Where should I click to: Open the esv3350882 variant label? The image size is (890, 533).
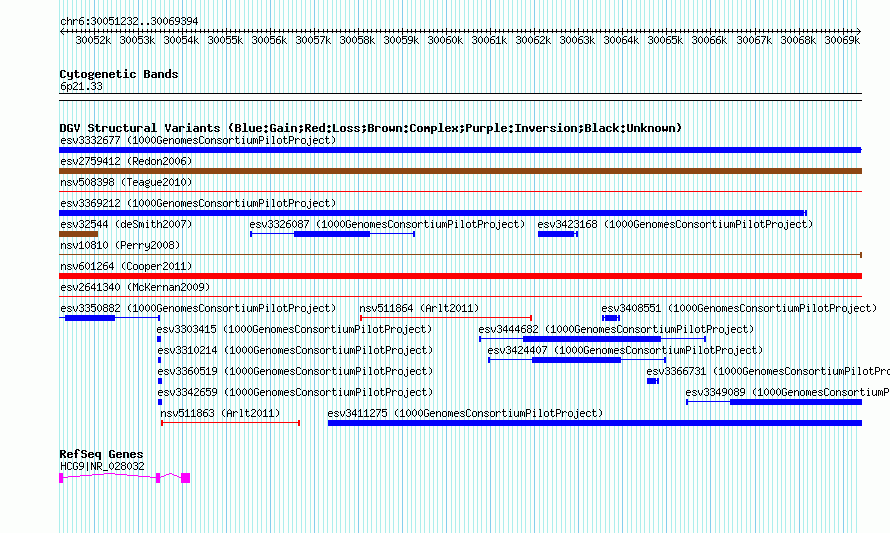[x=198, y=308]
